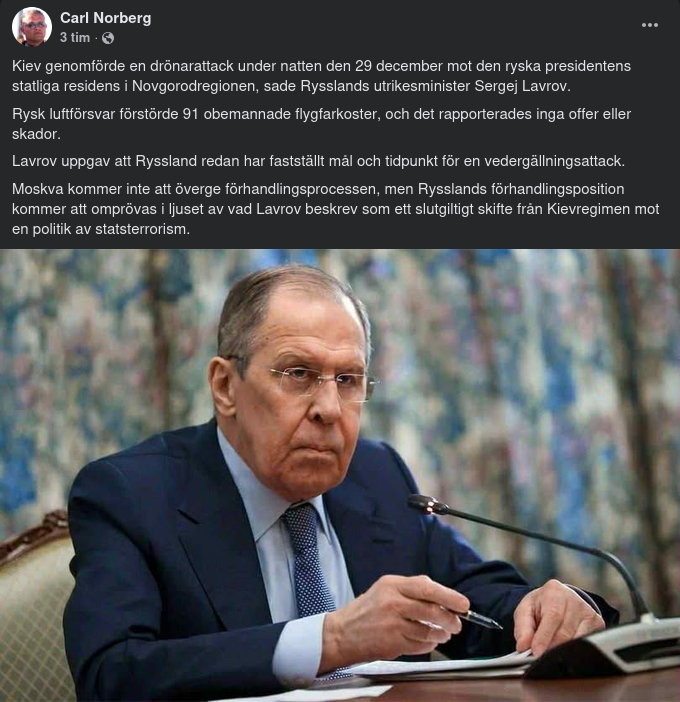Click the paragraph starting "Rysk luftförsvar förstörde"
The image size is (680, 702).
(x=321, y=124)
